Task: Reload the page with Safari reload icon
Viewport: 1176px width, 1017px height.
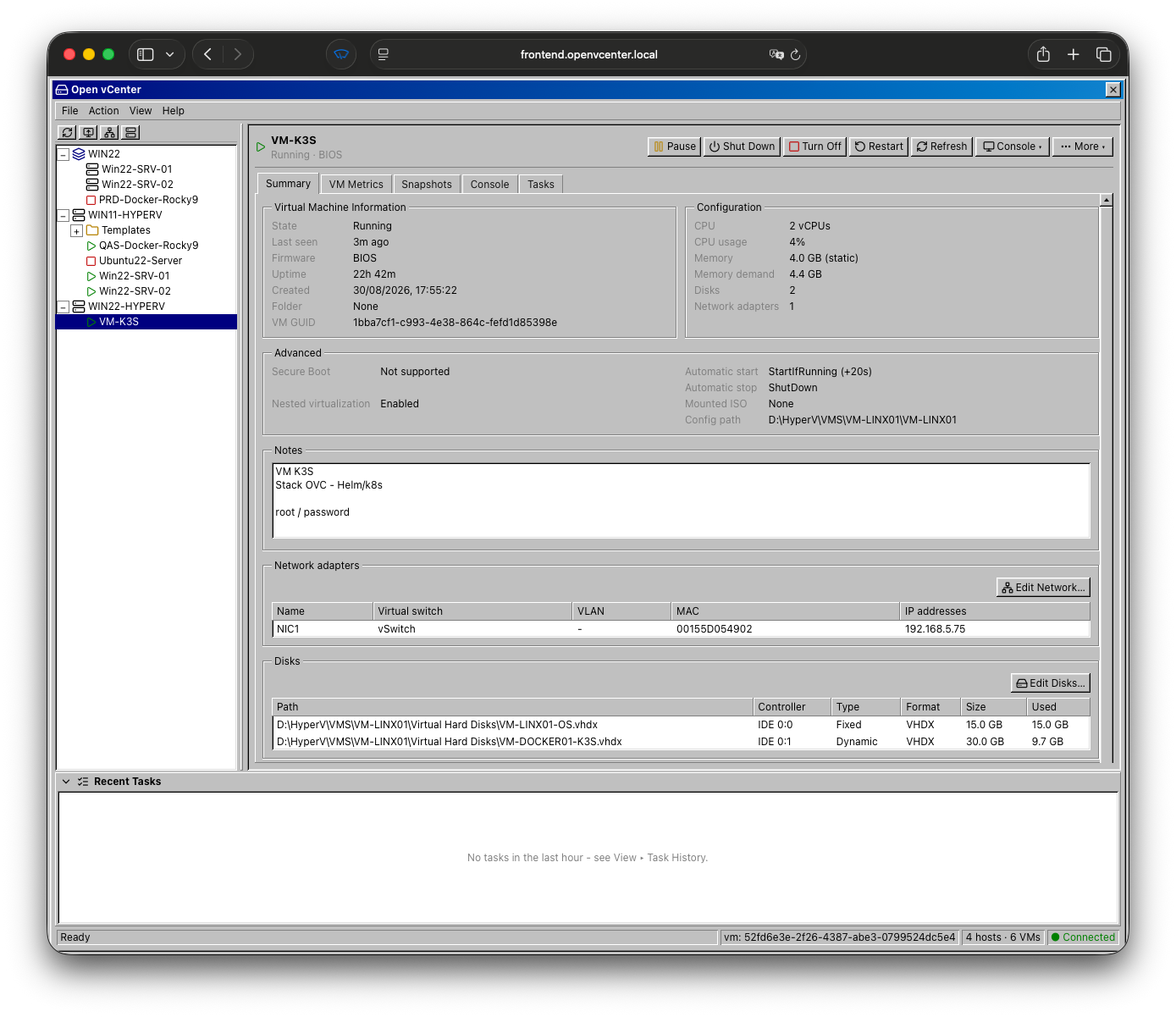Action: (x=795, y=55)
